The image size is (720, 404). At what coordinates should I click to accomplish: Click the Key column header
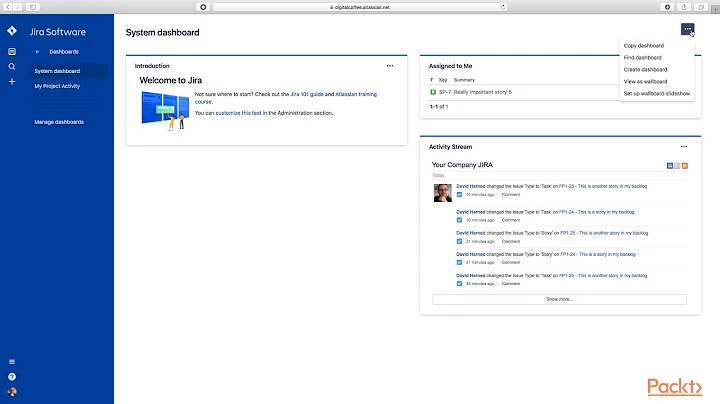pyautogui.click(x=443, y=80)
